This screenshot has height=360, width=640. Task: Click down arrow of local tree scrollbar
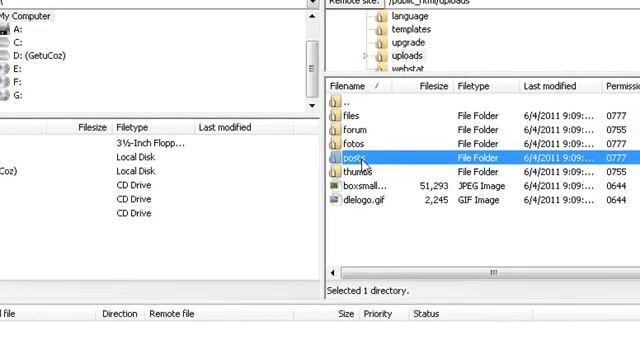coord(312,106)
